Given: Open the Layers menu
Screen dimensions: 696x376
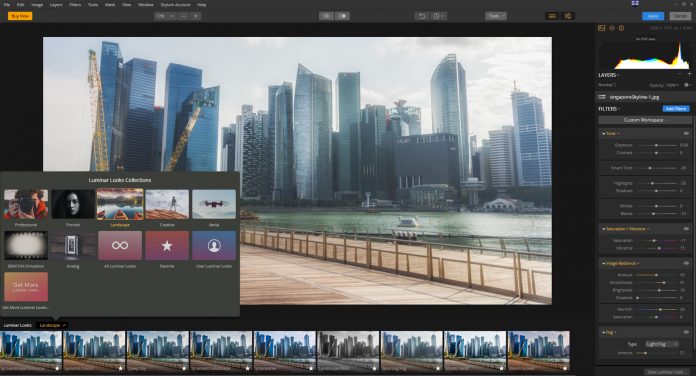Looking at the screenshot, I should pyautogui.click(x=56, y=4).
